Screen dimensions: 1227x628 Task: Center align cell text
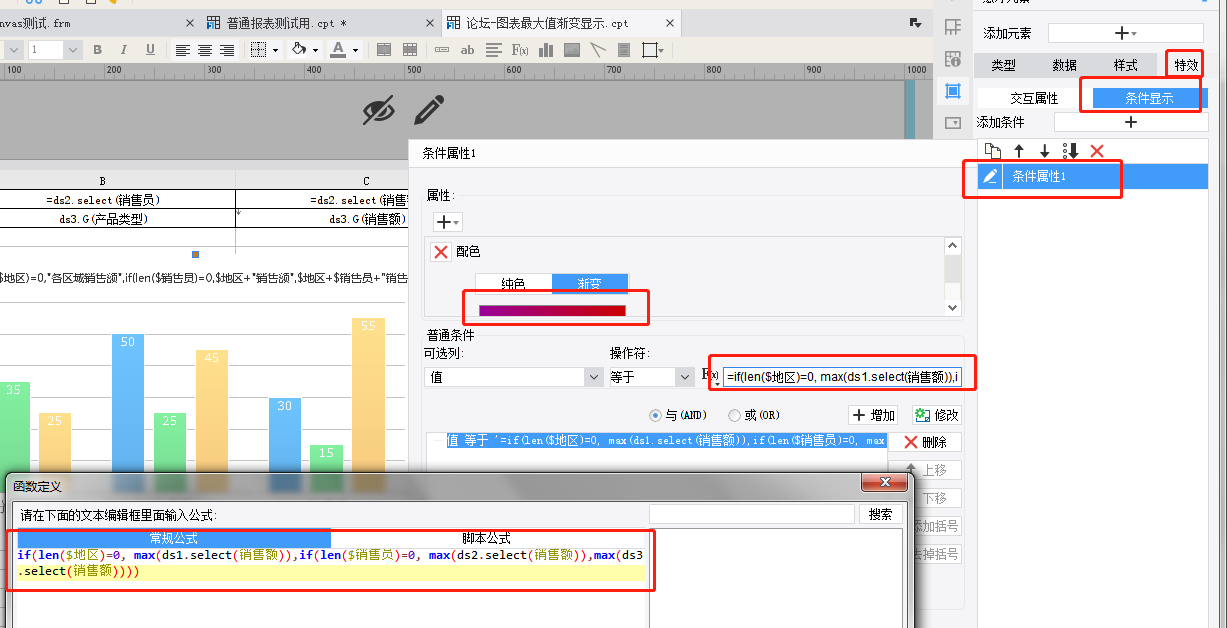tap(205, 50)
